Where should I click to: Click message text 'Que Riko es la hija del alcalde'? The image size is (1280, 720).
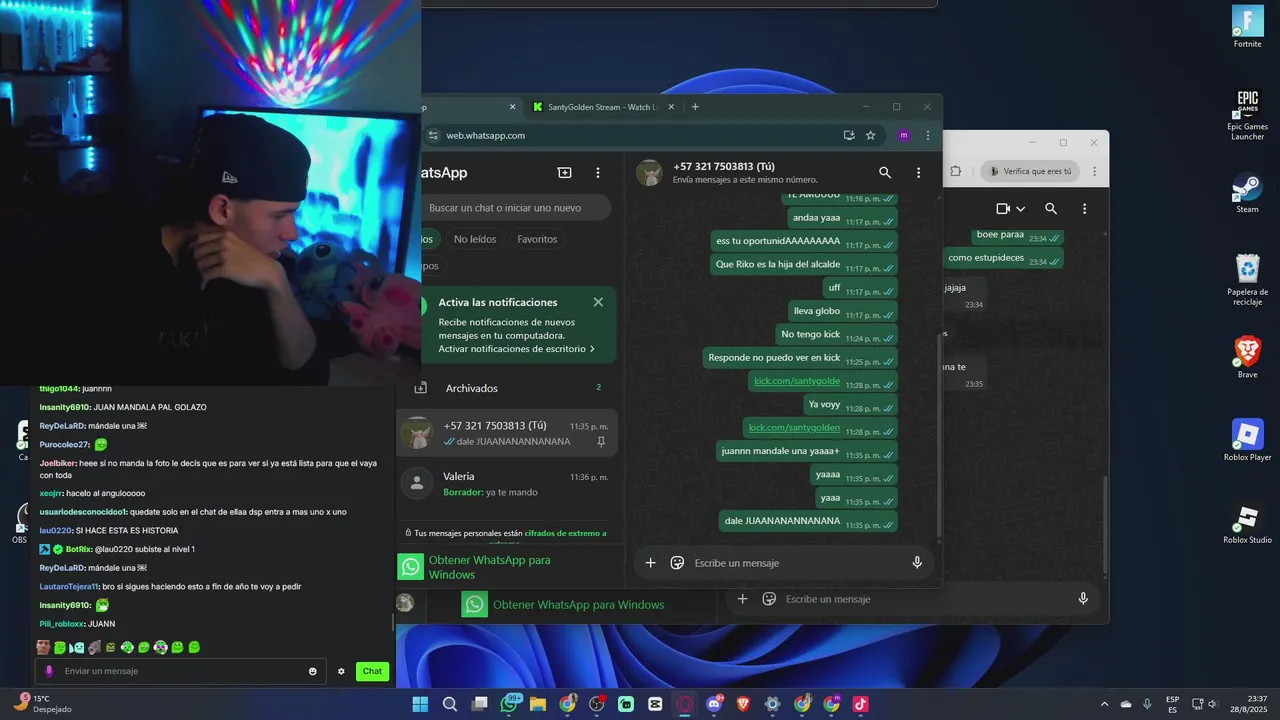778,264
